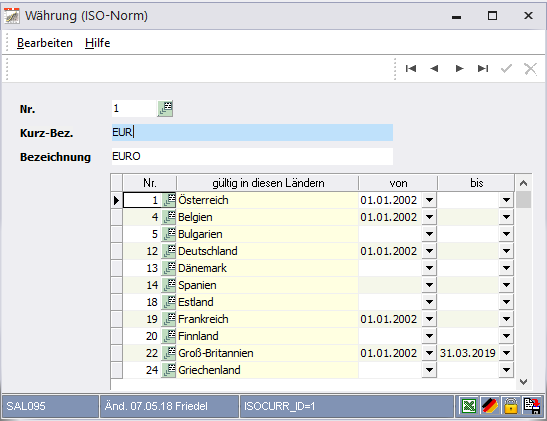Click the scroll down arrow of country list
The width and height of the screenshot is (547, 421).
523,382
